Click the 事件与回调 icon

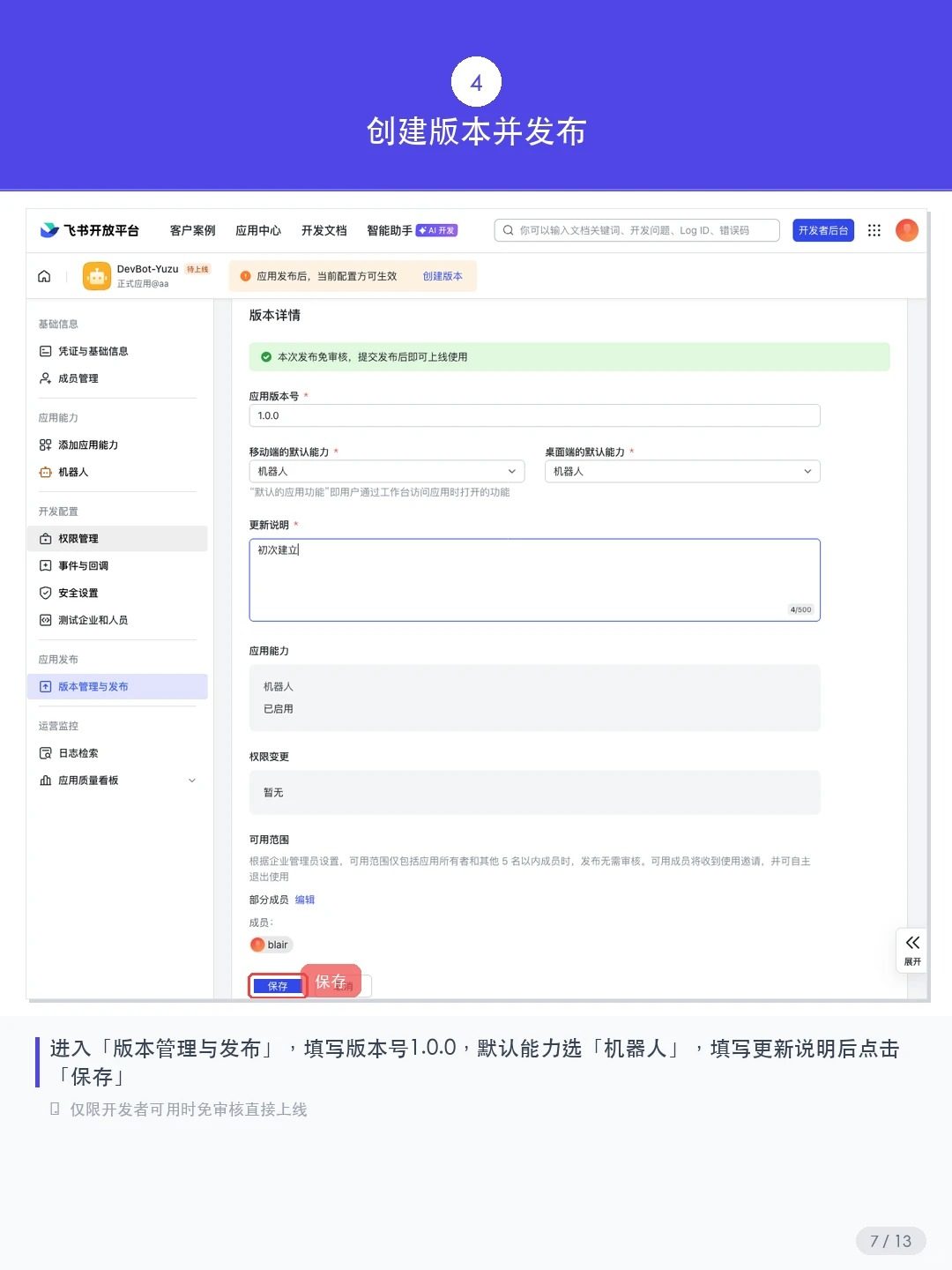coord(45,566)
